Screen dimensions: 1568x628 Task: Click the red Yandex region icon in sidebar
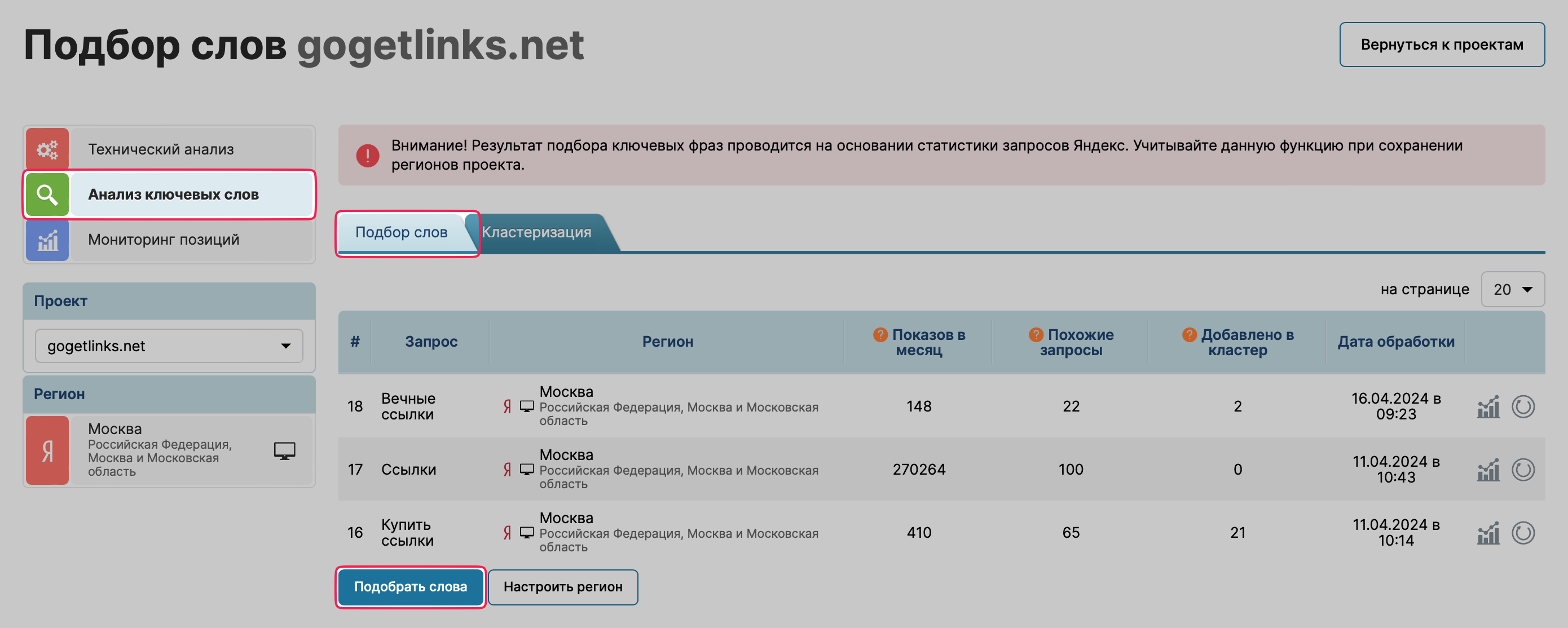pos(47,450)
